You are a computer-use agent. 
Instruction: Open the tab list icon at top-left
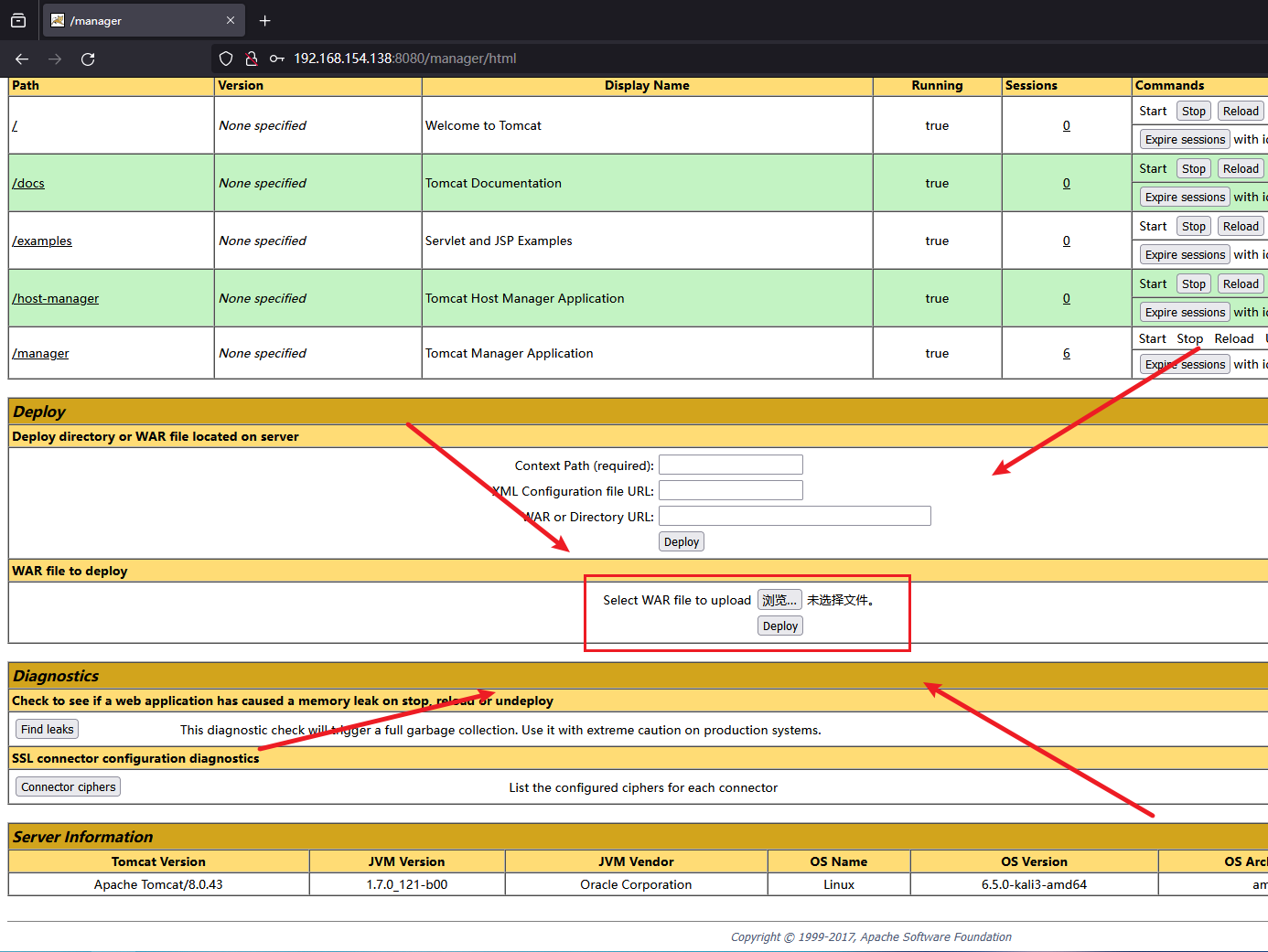click(x=18, y=20)
